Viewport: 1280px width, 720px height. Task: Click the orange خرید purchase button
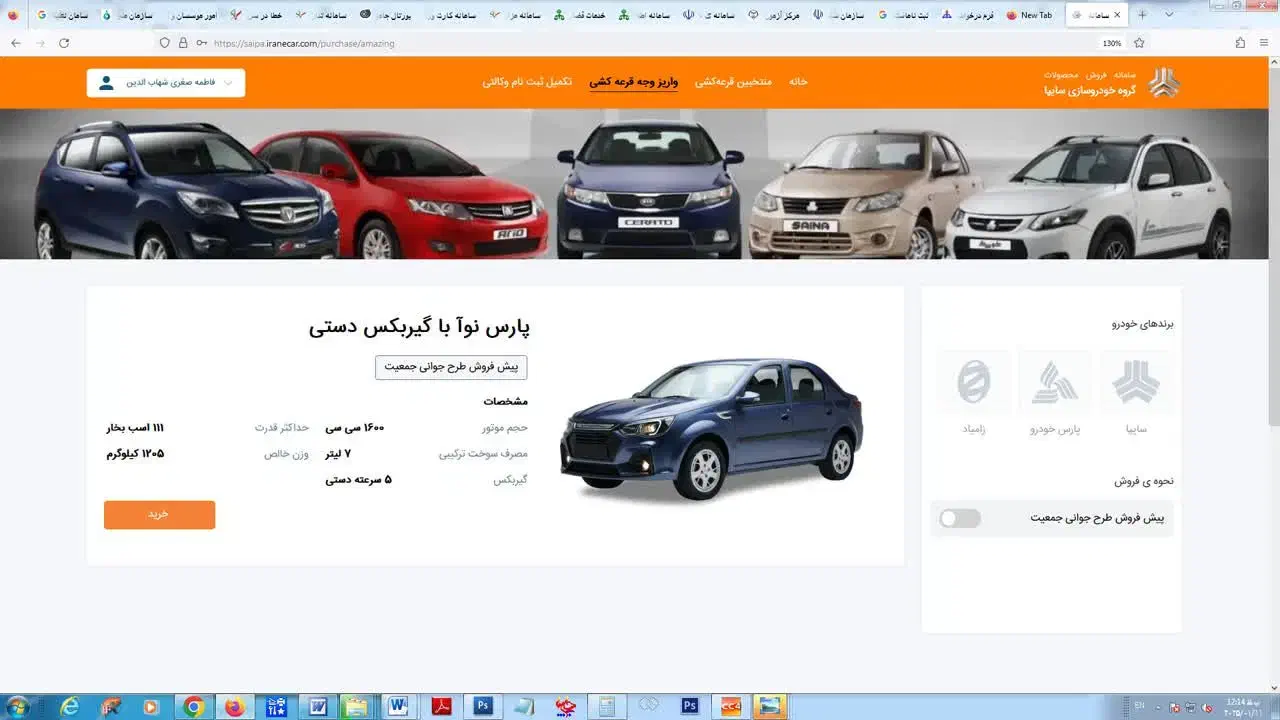tap(159, 514)
